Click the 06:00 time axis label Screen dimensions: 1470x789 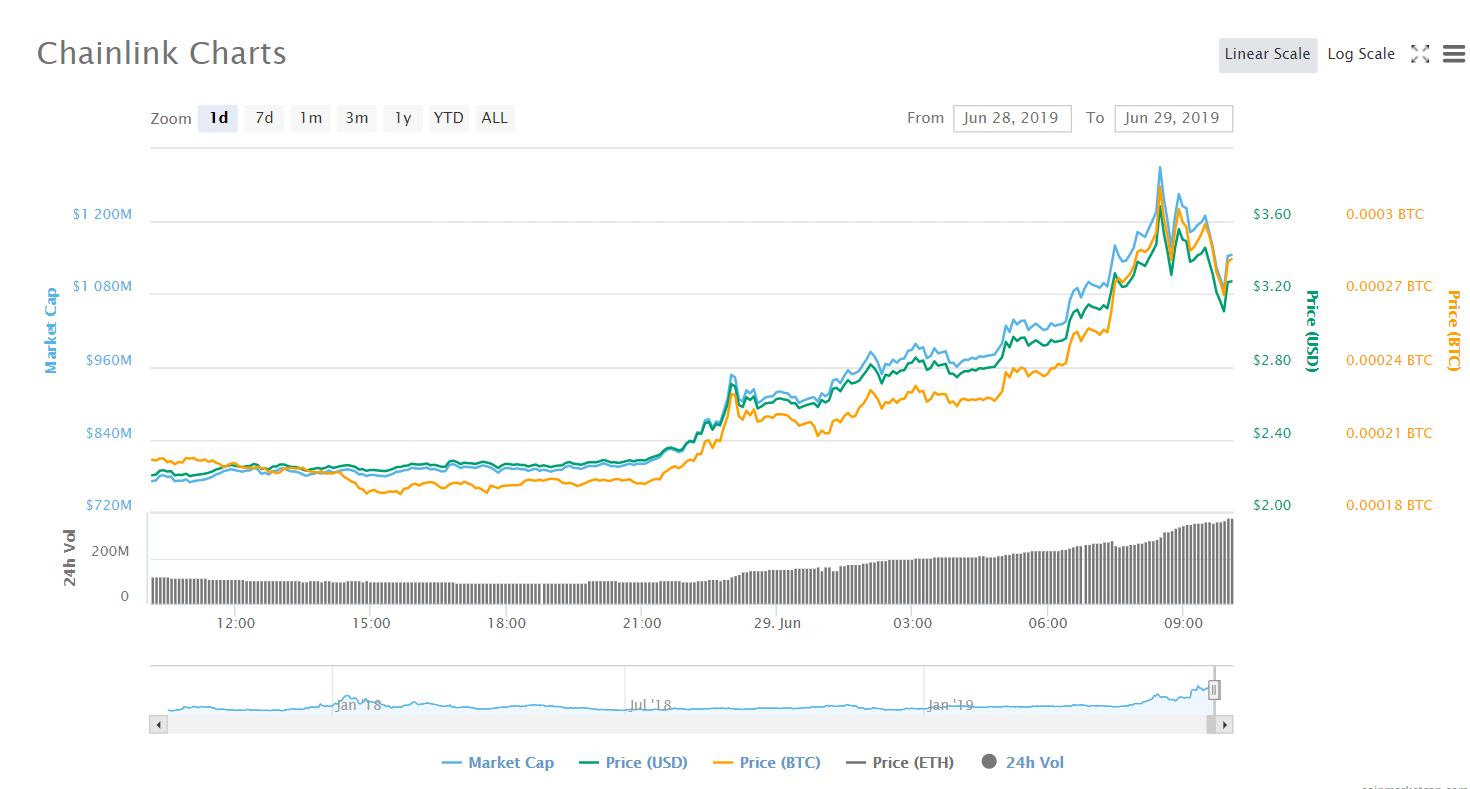coord(1047,623)
